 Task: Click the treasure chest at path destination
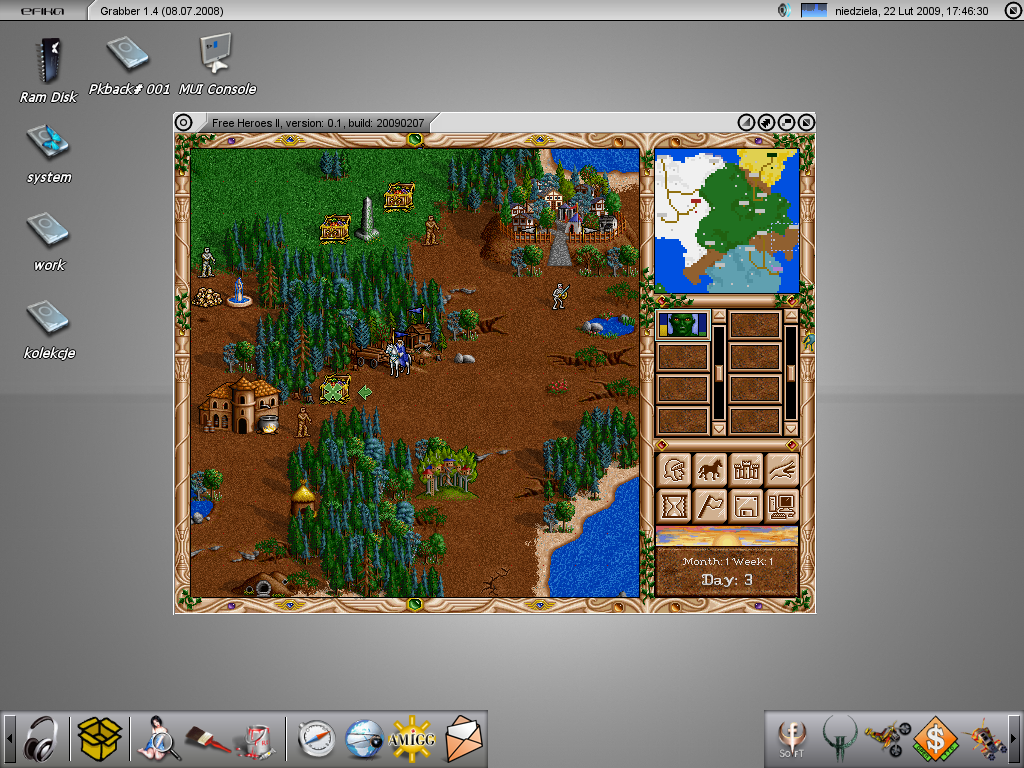coord(335,391)
